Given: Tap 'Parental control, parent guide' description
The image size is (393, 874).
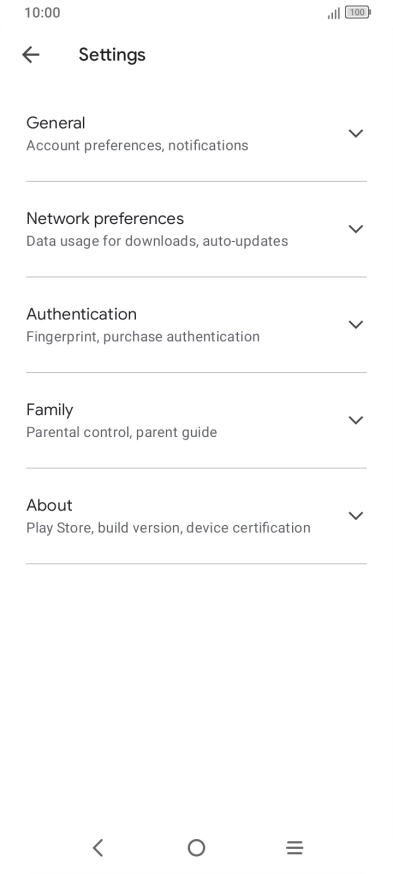Looking at the screenshot, I should click(x=122, y=433).
